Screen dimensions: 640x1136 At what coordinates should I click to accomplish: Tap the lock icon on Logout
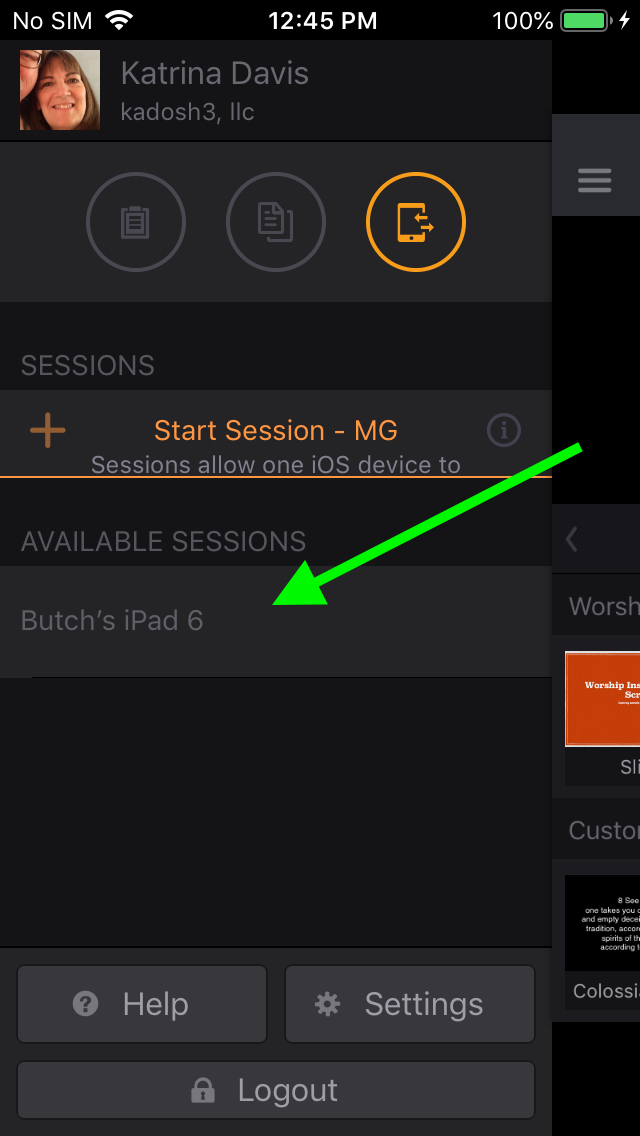pos(202,1090)
